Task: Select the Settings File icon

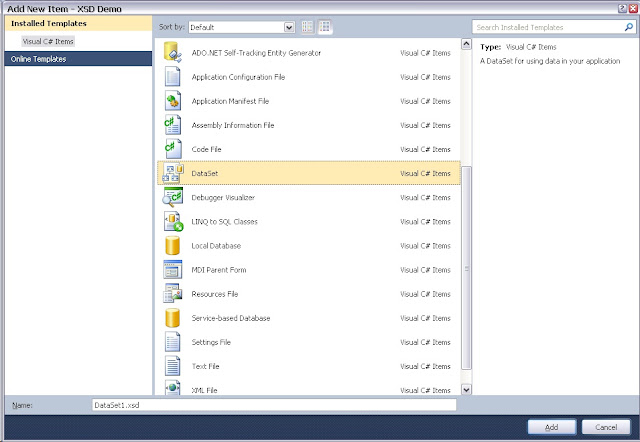Action: 172,342
